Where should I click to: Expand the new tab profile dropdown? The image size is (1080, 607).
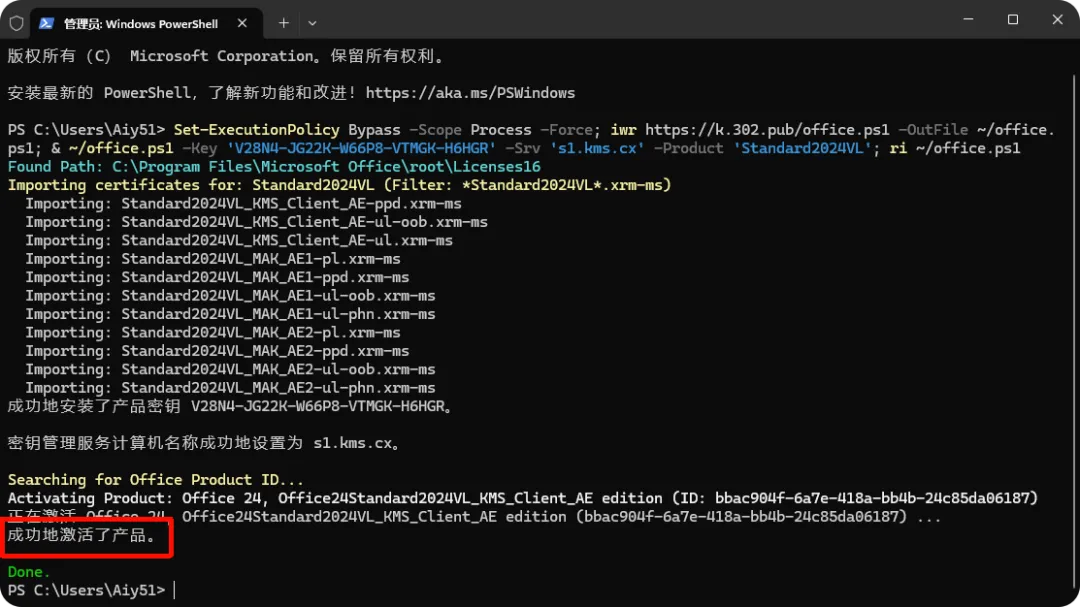point(313,23)
